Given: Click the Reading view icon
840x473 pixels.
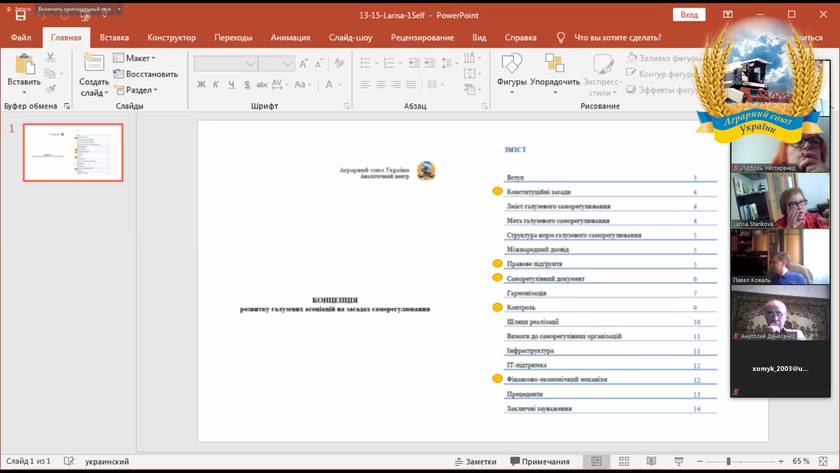Looking at the screenshot, I should coord(651,461).
